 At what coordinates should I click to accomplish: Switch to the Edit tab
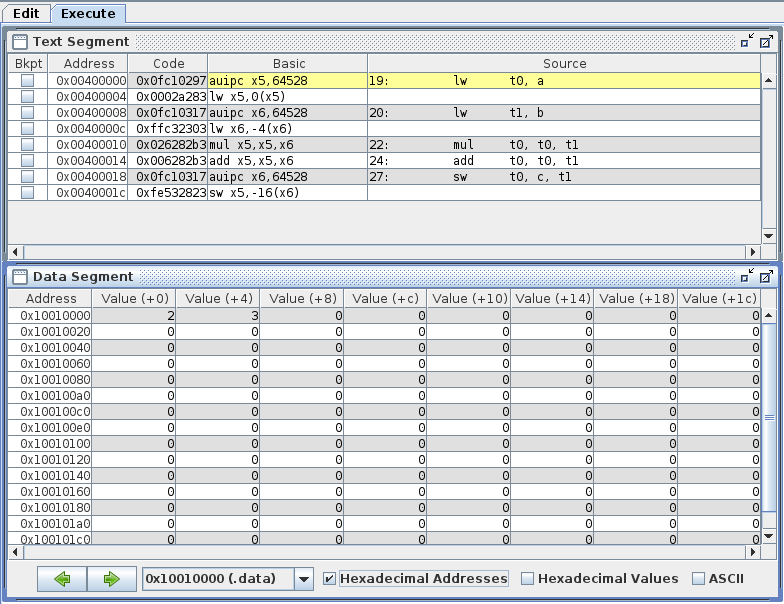[x=26, y=14]
